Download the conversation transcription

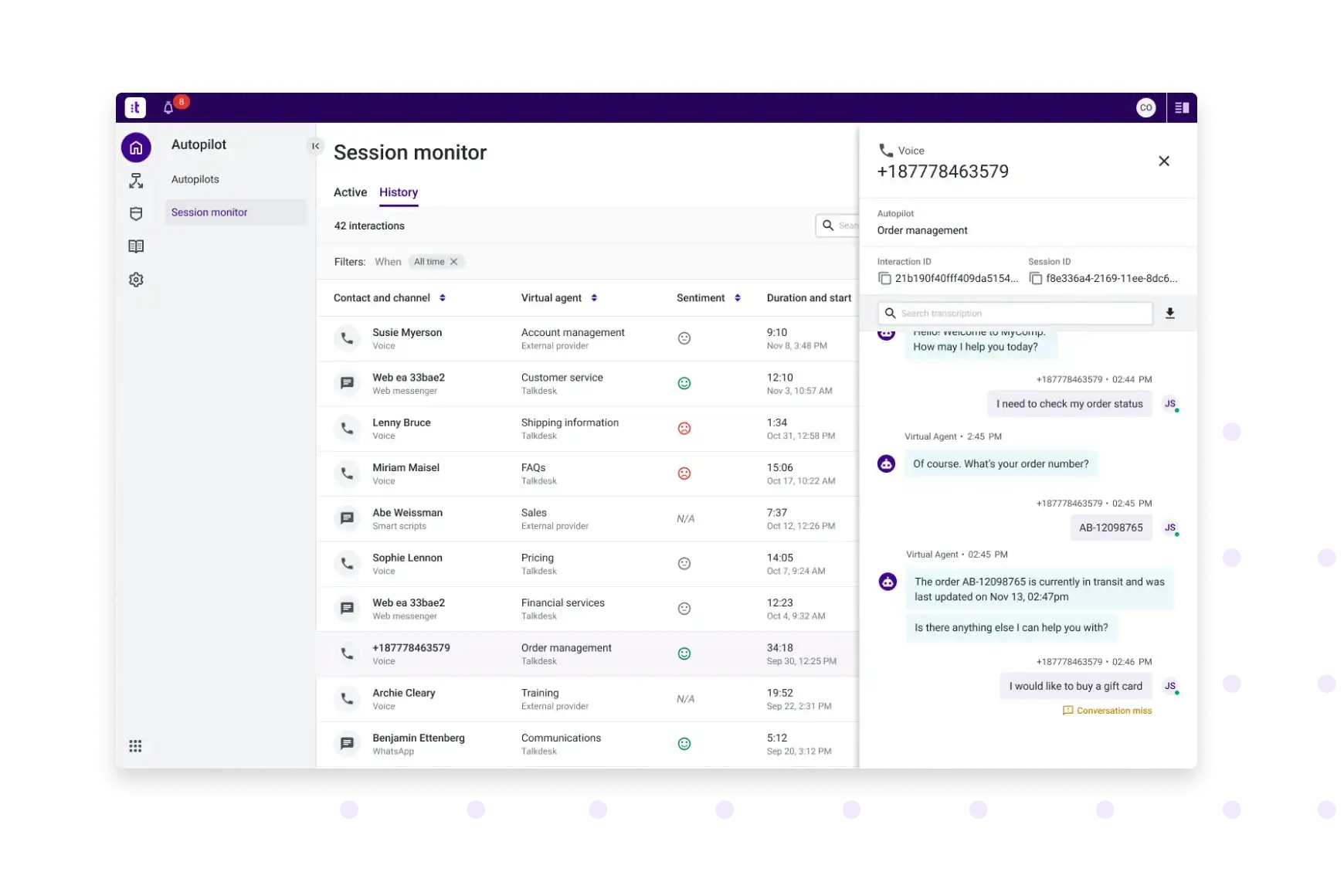coord(1169,314)
